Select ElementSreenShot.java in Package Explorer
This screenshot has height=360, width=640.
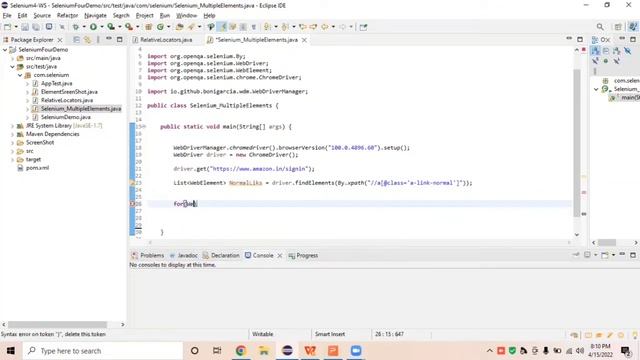pyautogui.click(x=69, y=92)
